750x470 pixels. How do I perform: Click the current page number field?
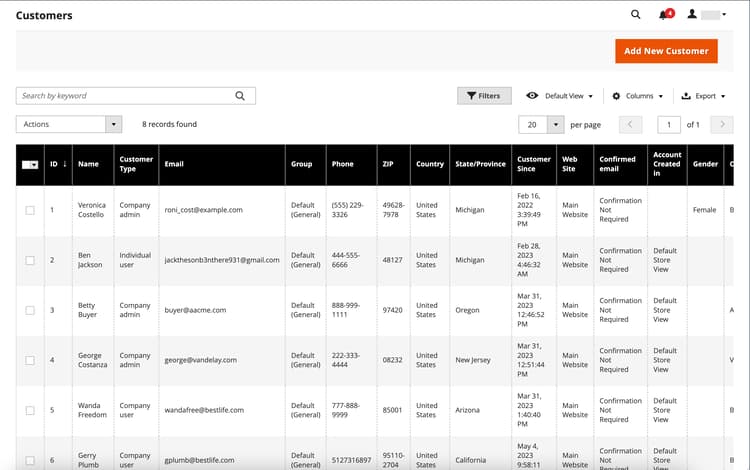[669, 125]
